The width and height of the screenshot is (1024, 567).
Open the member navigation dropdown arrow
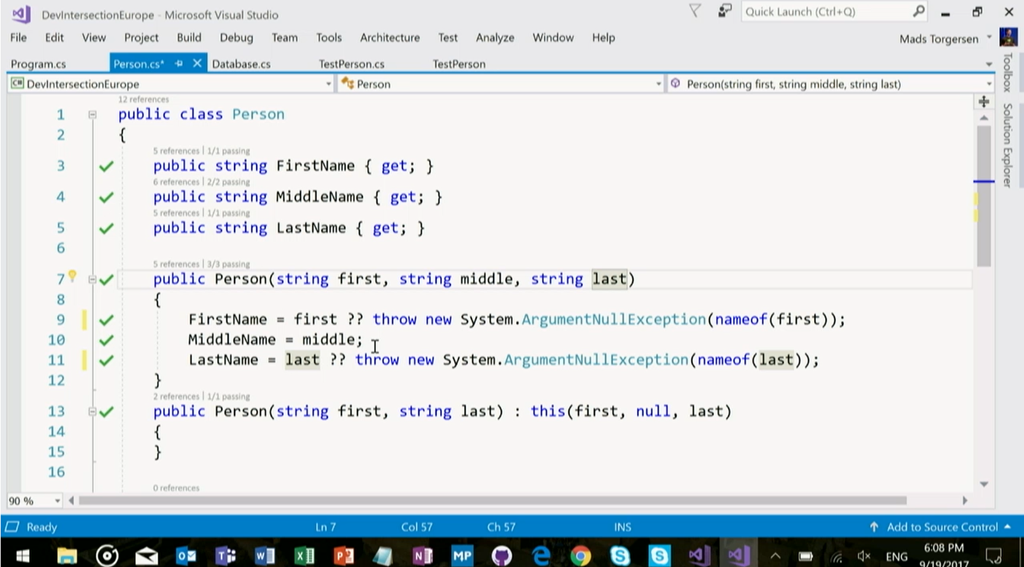[x=989, y=84]
